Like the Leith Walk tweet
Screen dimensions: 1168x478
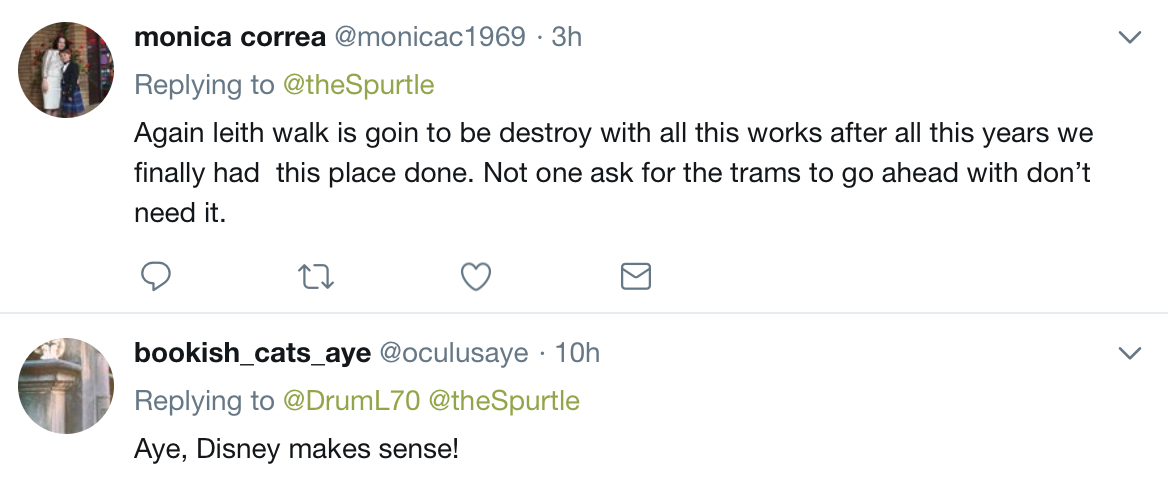click(x=476, y=277)
